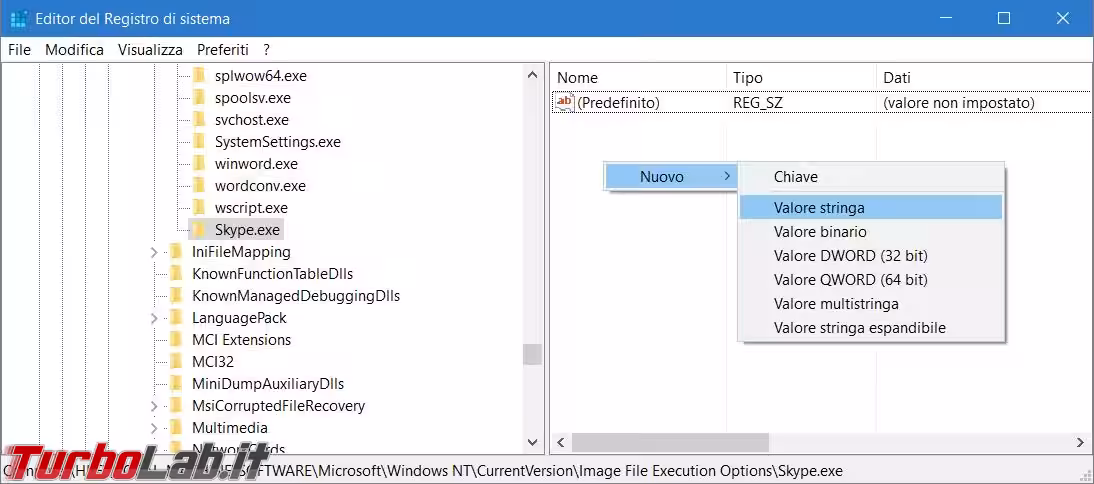The image size is (1094, 484).
Task: Choose Valore DWORD (32 bit) option
Action: click(x=850, y=256)
